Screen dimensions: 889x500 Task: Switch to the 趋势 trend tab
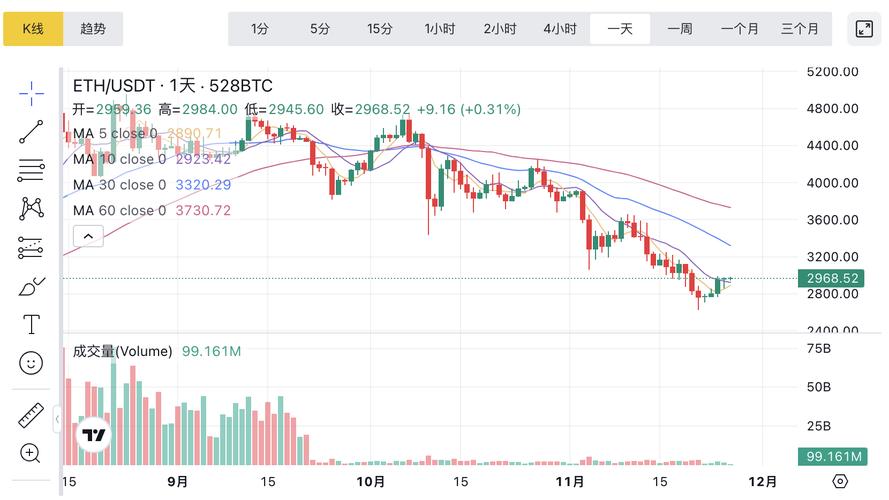(x=93, y=29)
